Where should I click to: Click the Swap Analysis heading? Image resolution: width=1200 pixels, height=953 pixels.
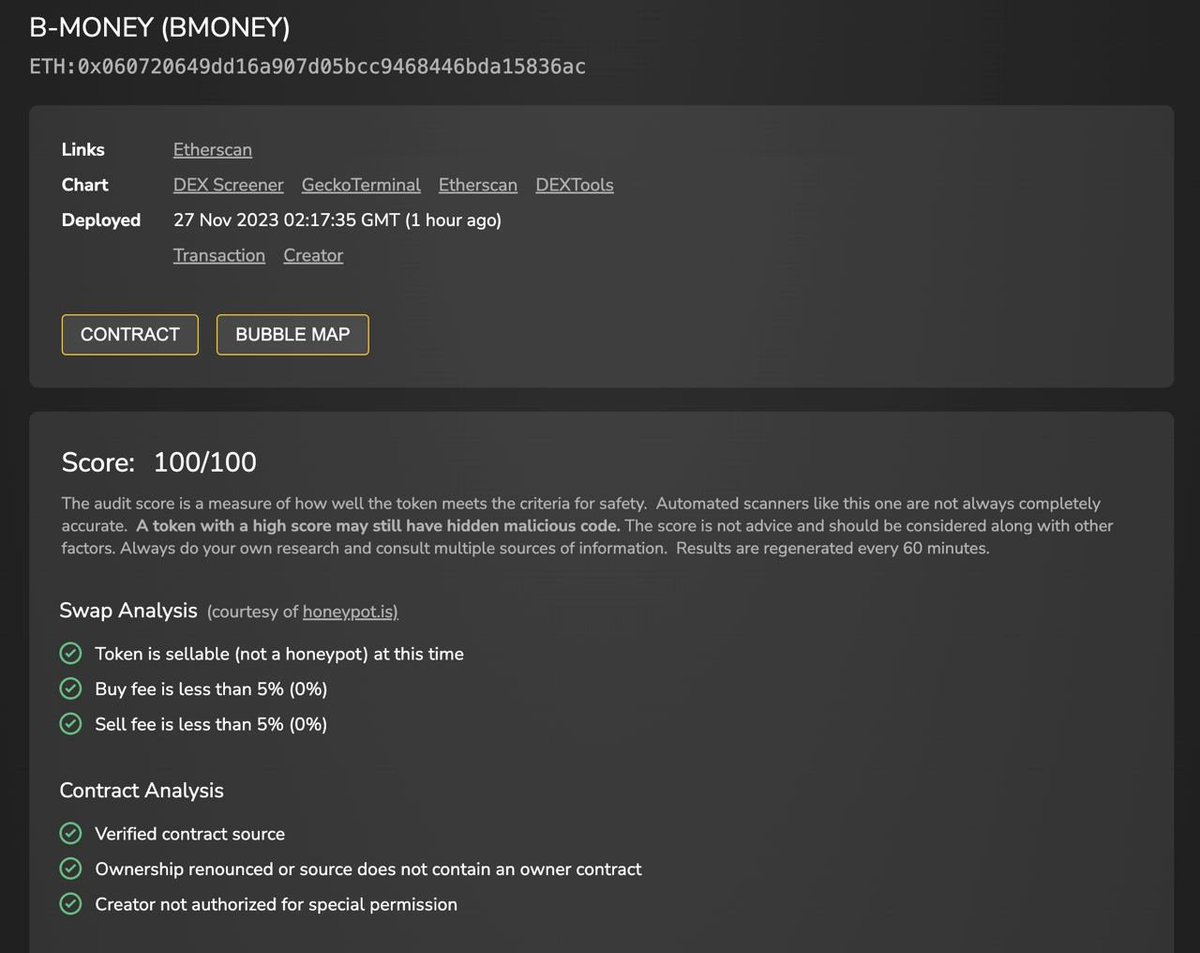(x=128, y=610)
